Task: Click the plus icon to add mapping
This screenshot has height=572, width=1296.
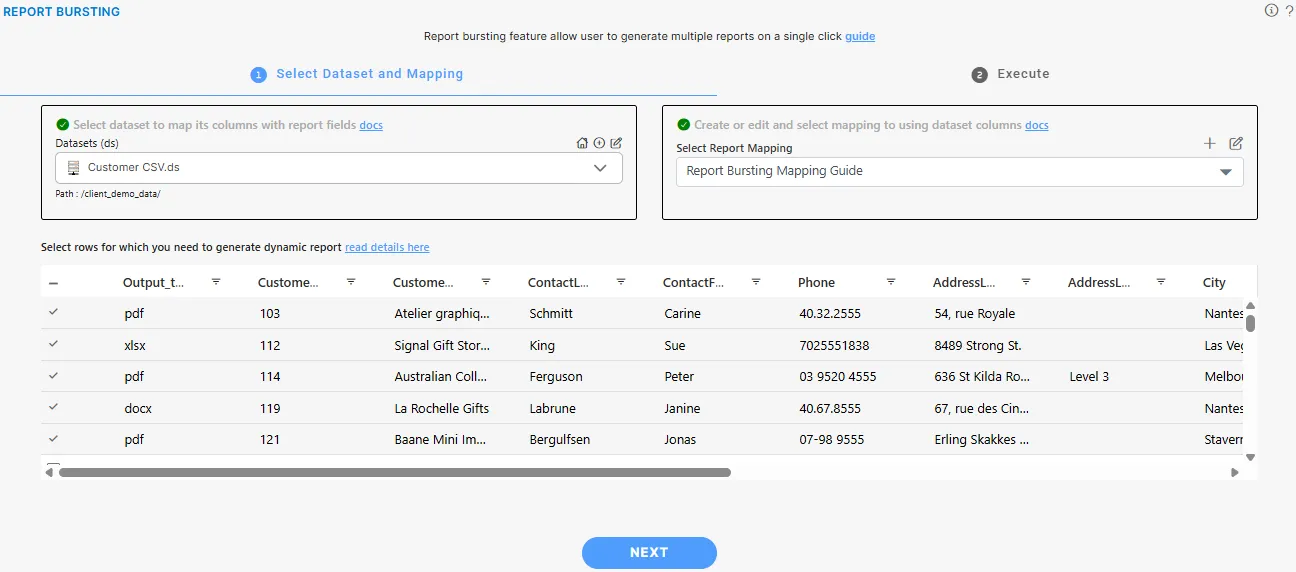Action: [1210, 143]
